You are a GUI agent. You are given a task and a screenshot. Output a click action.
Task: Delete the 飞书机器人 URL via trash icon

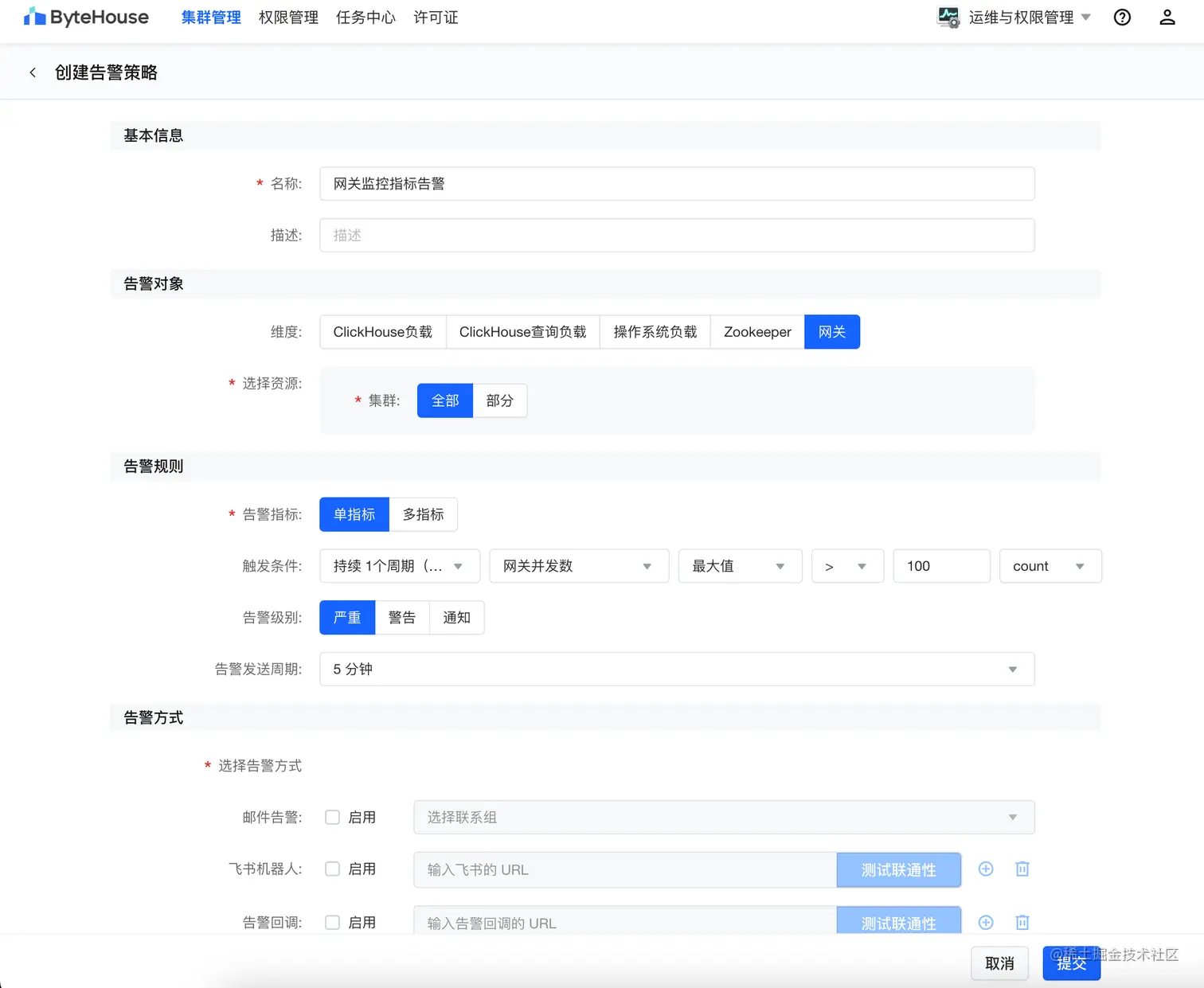click(x=1022, y=869)
